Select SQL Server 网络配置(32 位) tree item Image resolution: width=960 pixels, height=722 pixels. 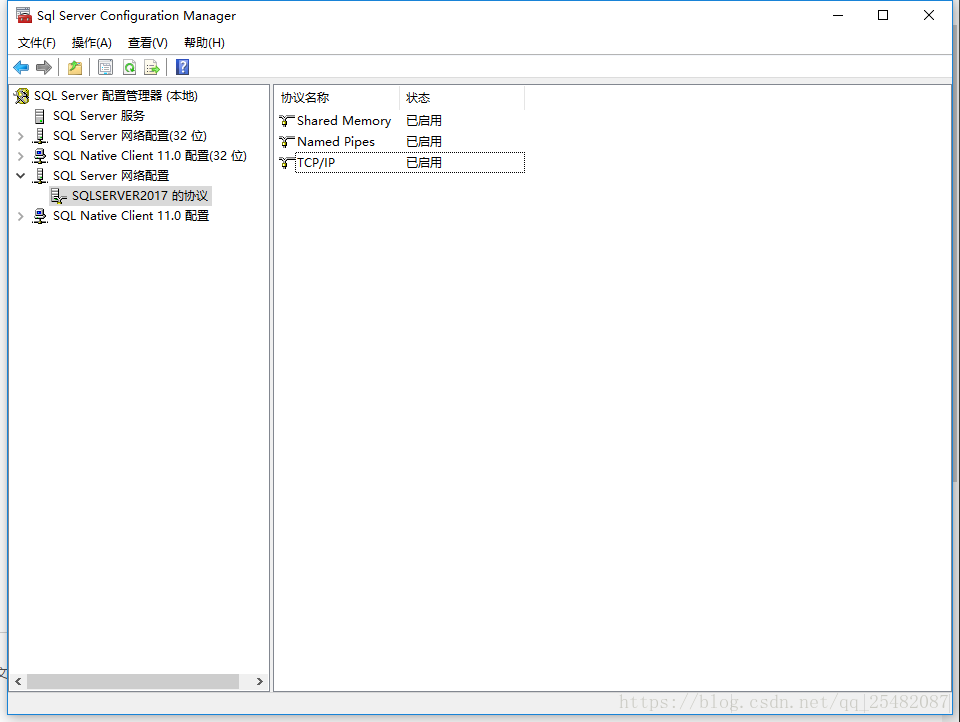coord(130,136)
